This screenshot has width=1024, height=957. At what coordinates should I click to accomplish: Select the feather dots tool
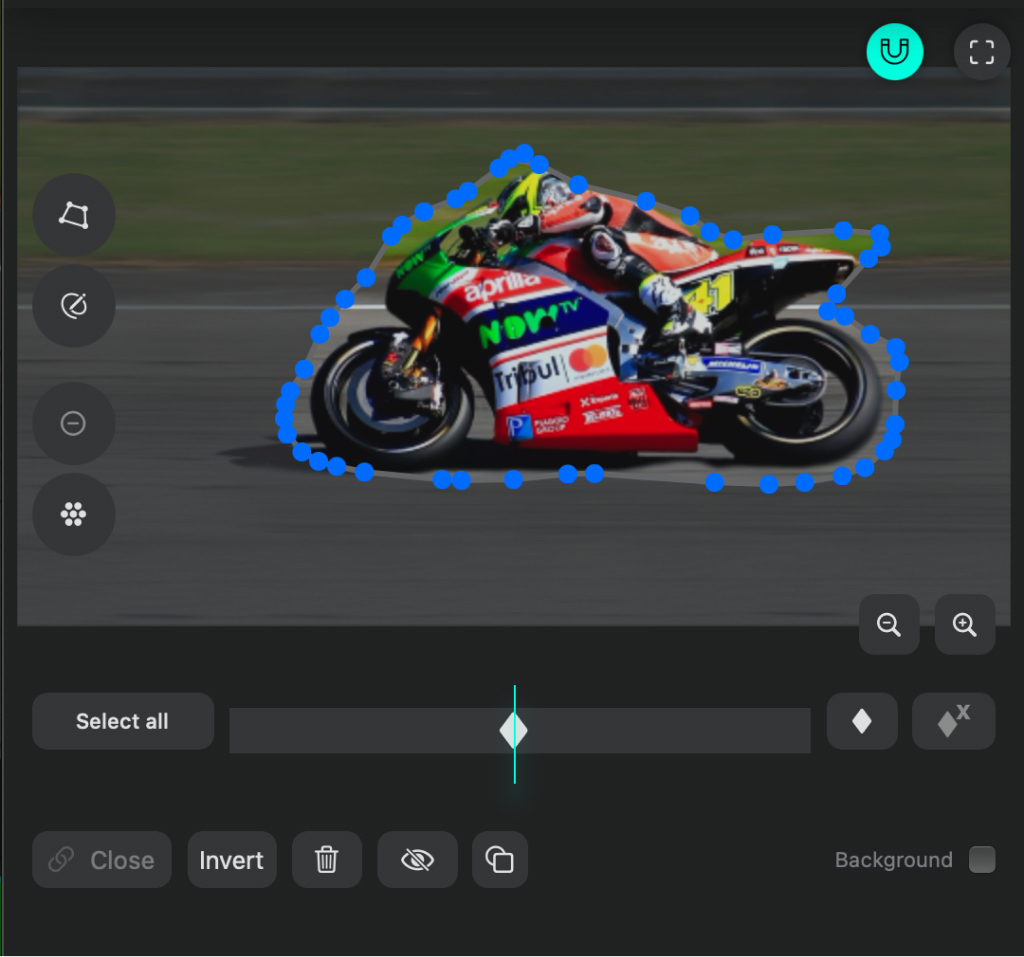tap(74, 514)
